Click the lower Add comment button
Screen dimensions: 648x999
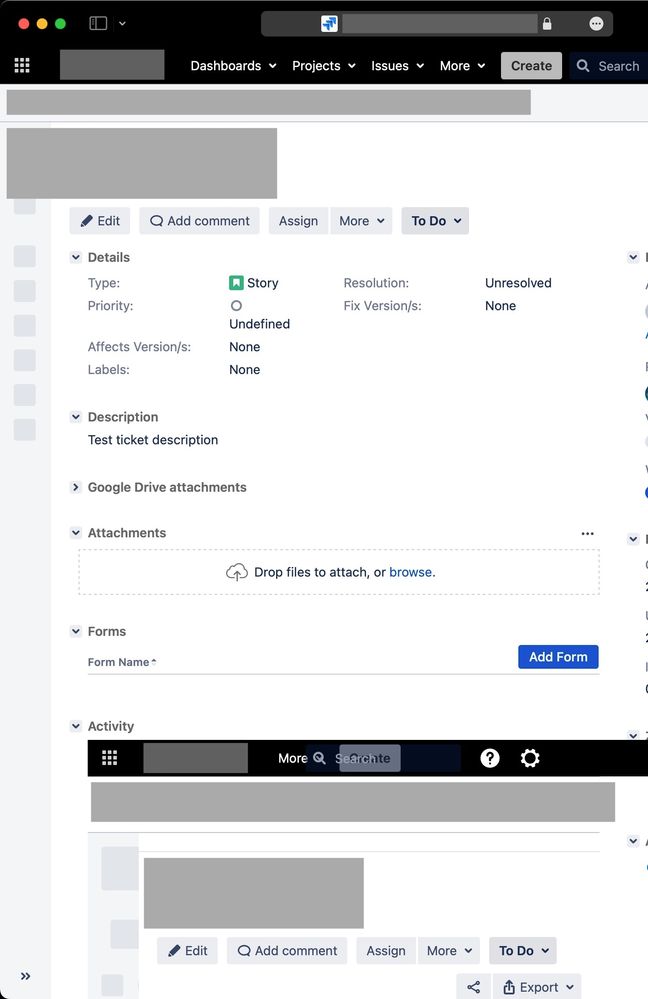tap(287, 951)
